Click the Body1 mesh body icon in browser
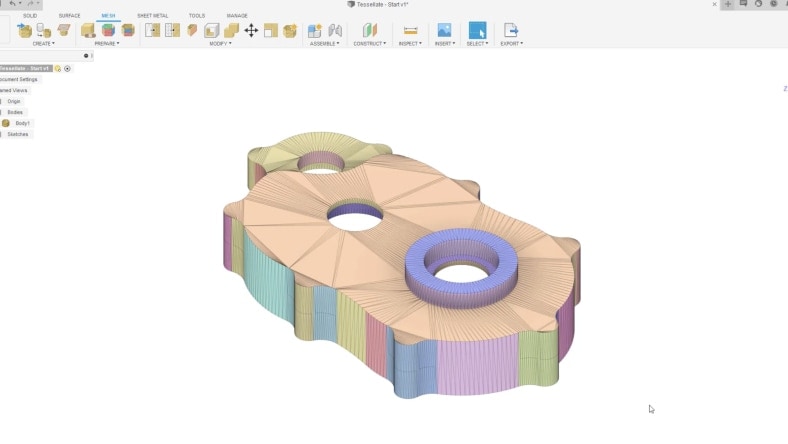Viewport: 788px width, 444px height. (x=6, y=123)
